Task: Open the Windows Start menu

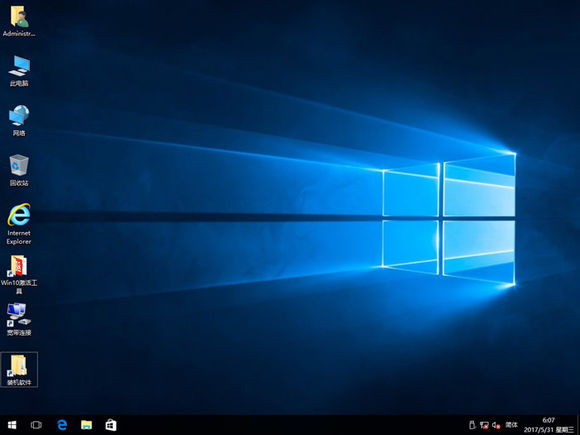Action: pyautogui.click(x=12, y=425)
